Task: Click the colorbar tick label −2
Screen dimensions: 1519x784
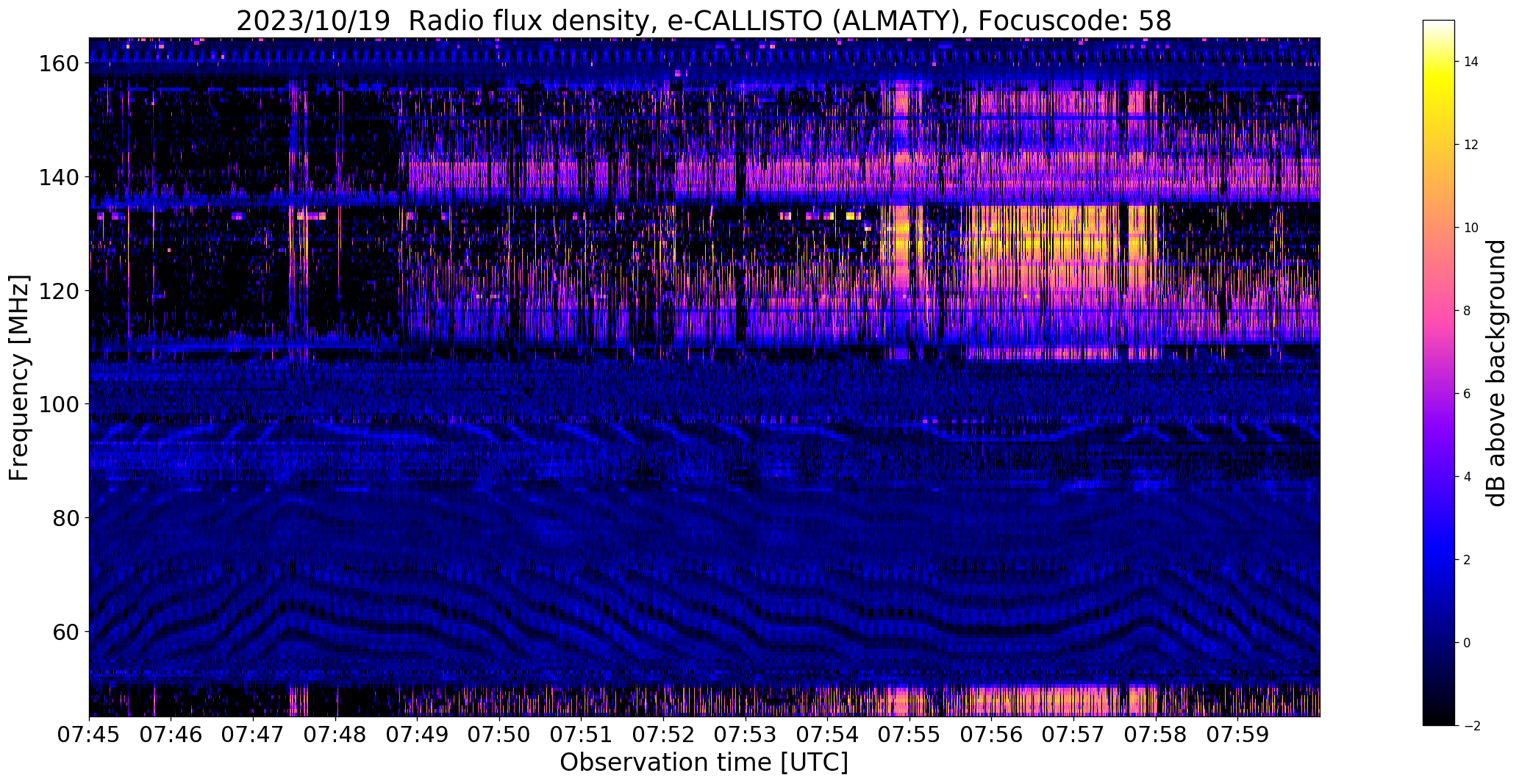Action: [1470, 726]
